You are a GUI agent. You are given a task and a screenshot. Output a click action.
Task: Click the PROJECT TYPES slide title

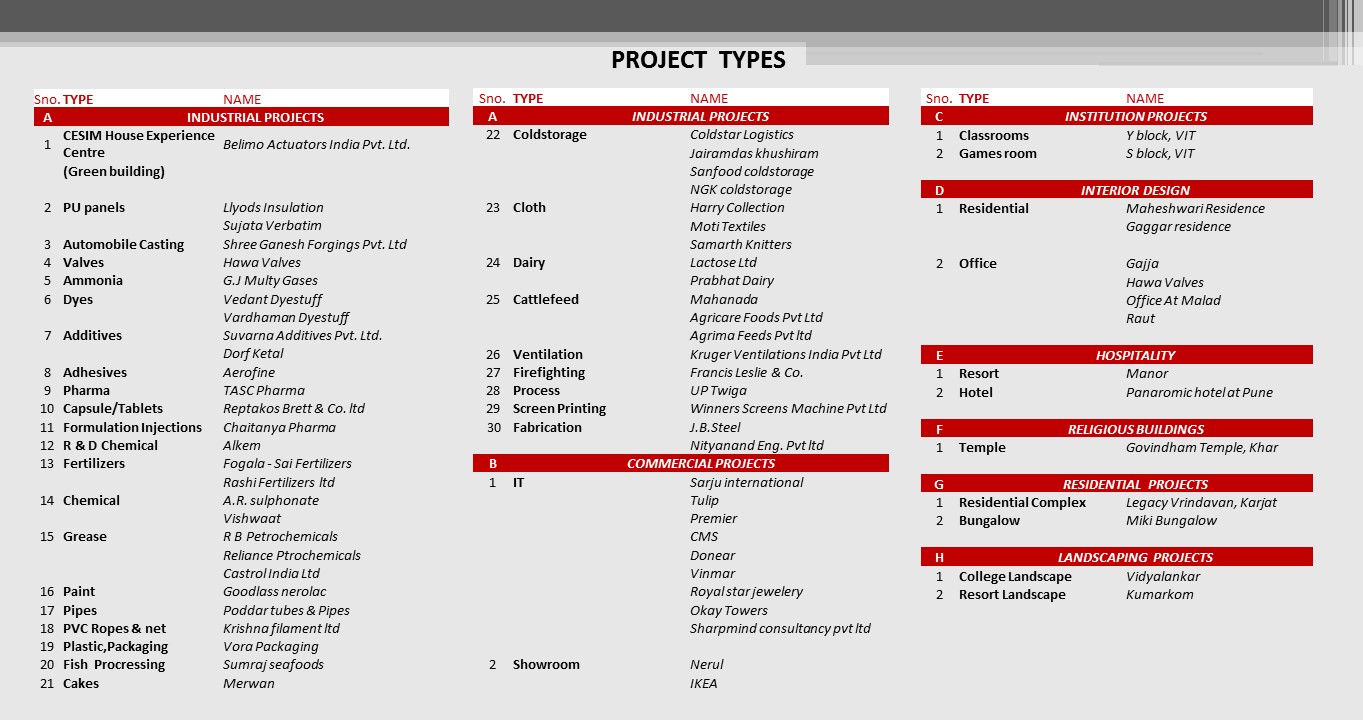coord(698,60)
